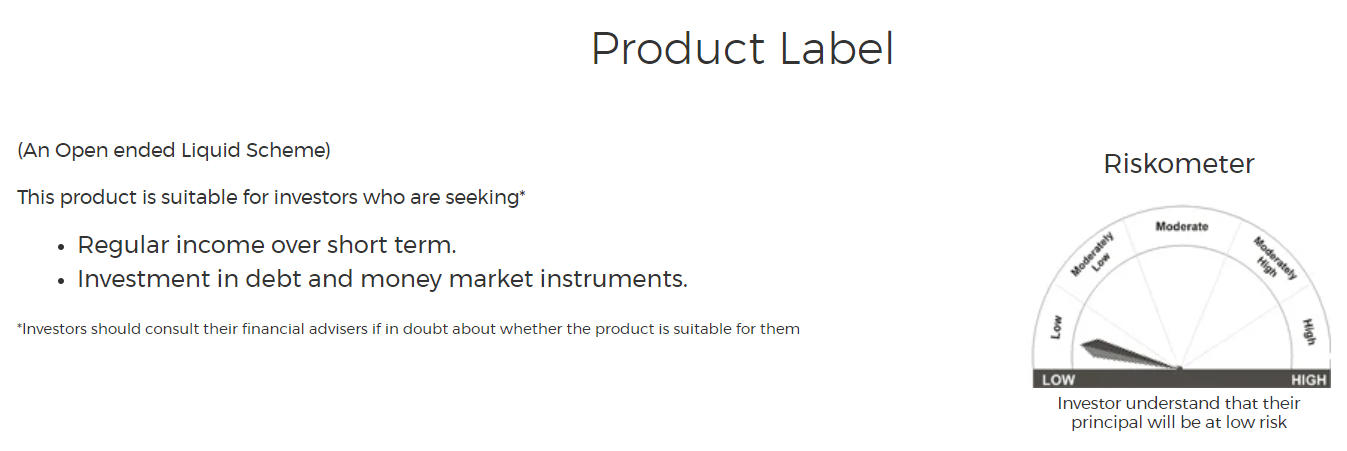
Task: Click the needle pivot at the gauge center
Action: pyautogui.click(x=1181, y=368)
